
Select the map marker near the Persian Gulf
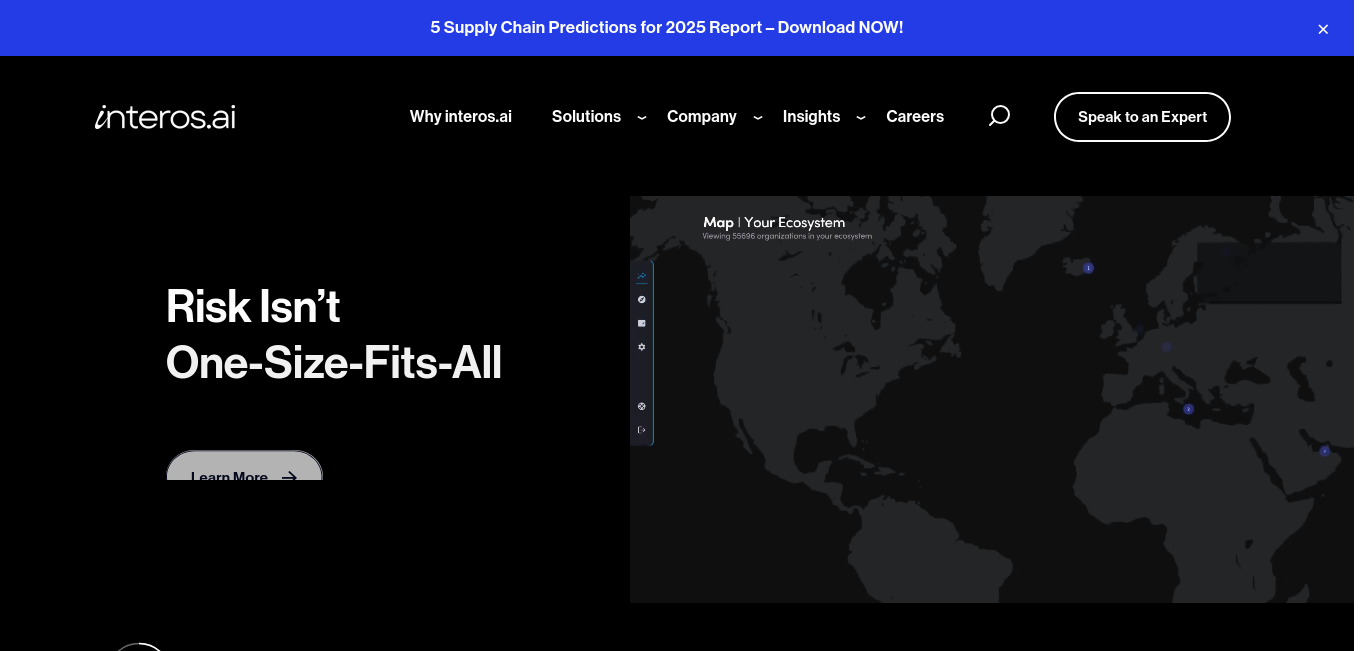[x=1325, y=451]
